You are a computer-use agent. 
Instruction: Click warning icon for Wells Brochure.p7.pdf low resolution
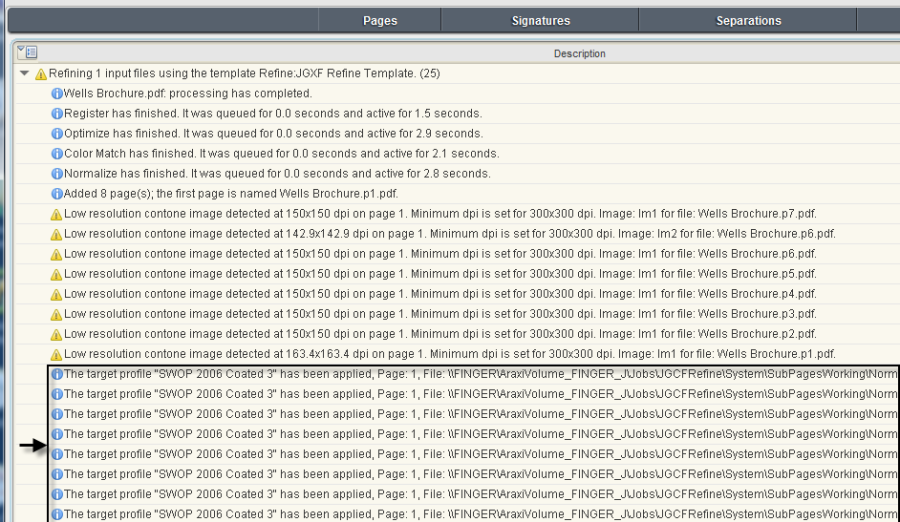pos(56,215)
